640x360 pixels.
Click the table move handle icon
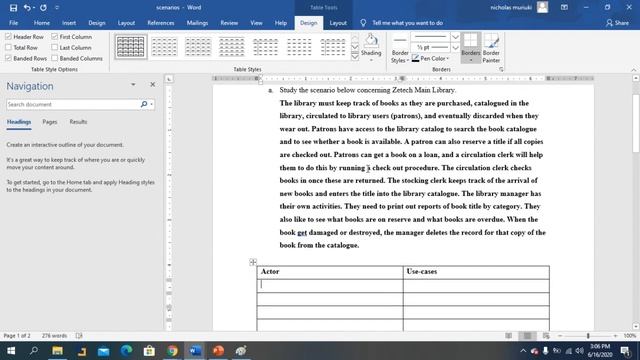(x=253, y=262)
